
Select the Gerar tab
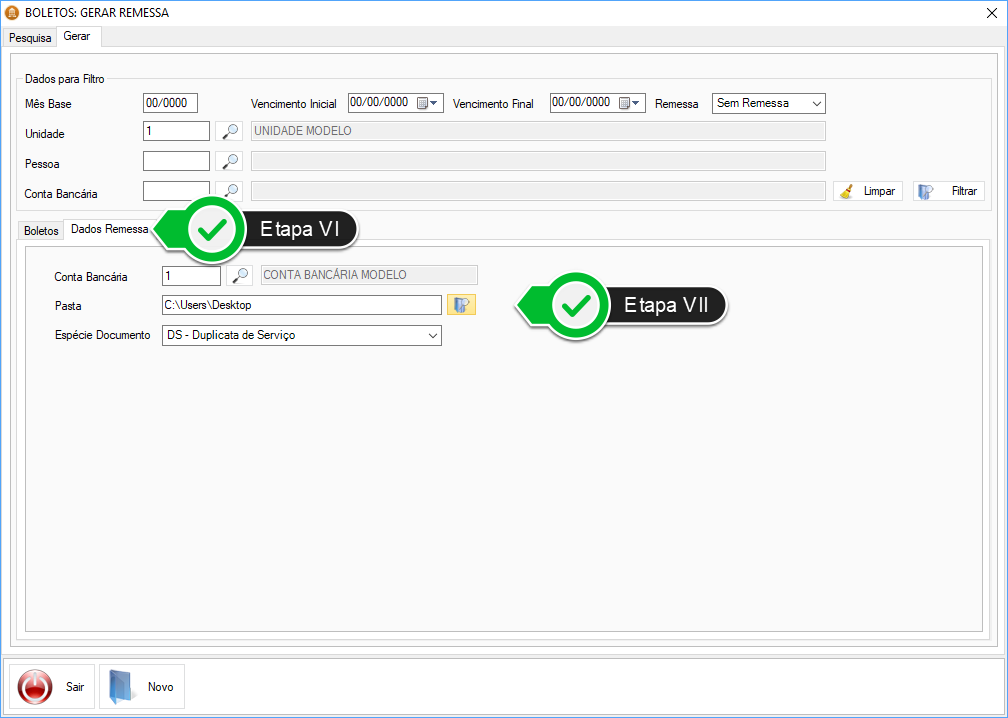(77, 37)
